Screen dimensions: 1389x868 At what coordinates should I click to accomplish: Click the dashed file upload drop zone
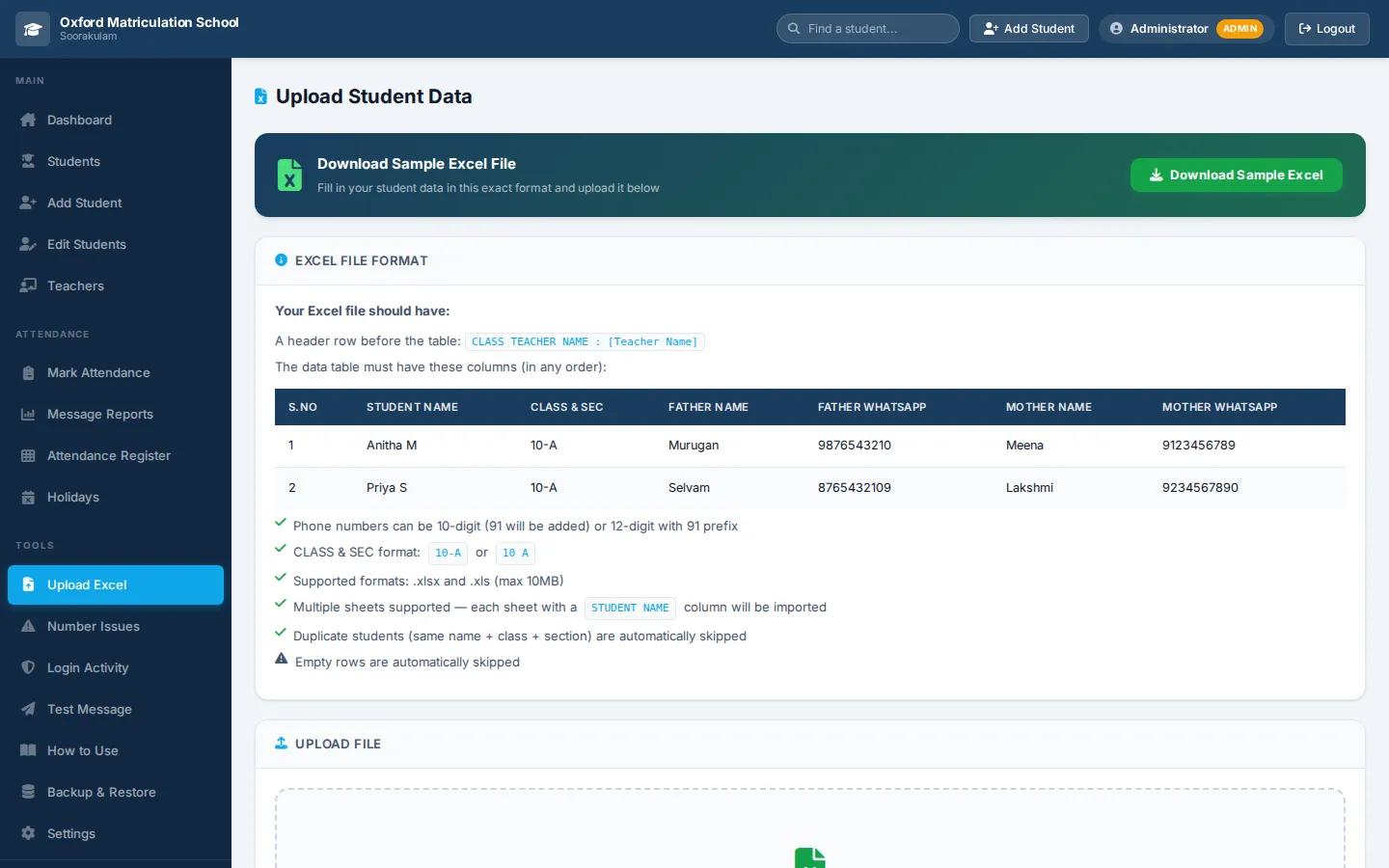810,828
